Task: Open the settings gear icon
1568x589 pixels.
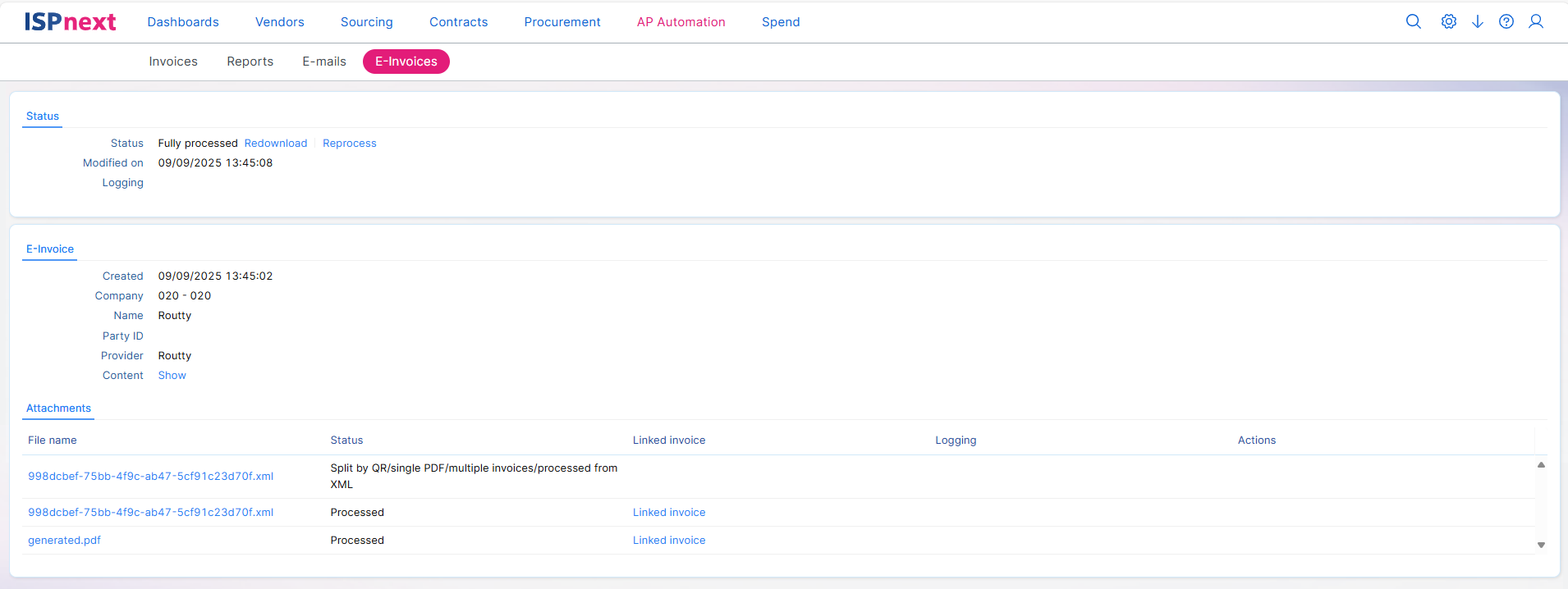Action: (1448, 22)
